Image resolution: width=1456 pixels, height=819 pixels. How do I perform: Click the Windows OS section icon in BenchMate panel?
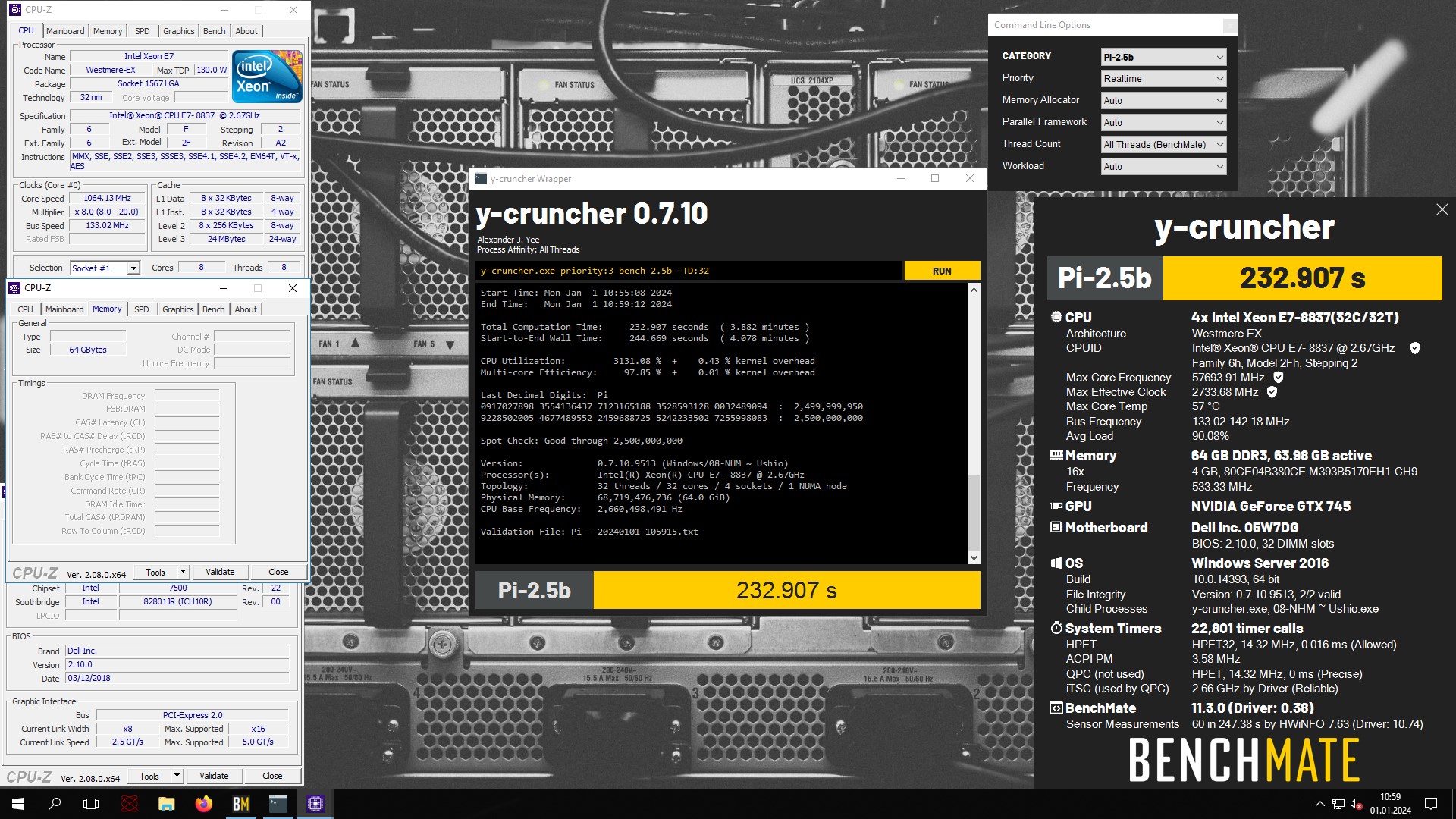1056,563
